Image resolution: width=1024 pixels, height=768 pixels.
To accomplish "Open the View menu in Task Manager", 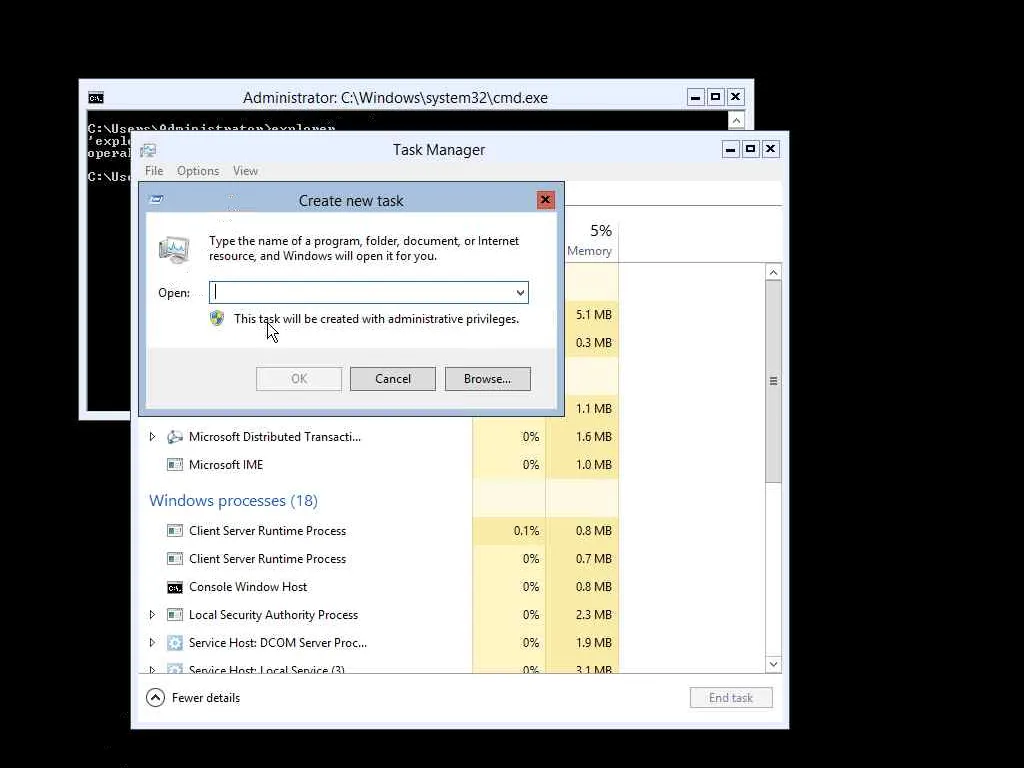I will click(246, 170).
